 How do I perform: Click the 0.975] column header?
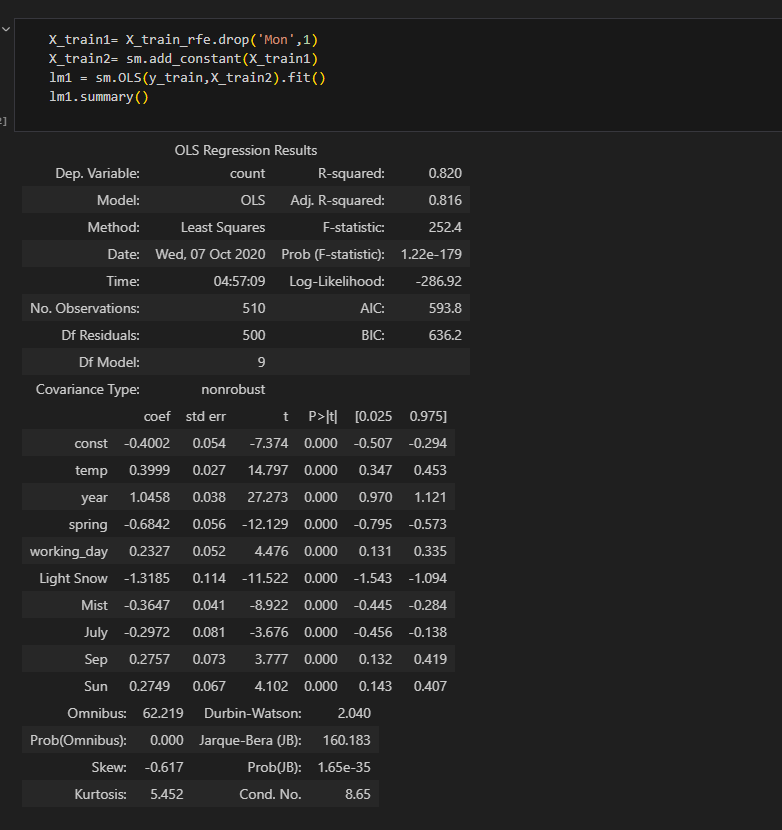coord(428,416)
